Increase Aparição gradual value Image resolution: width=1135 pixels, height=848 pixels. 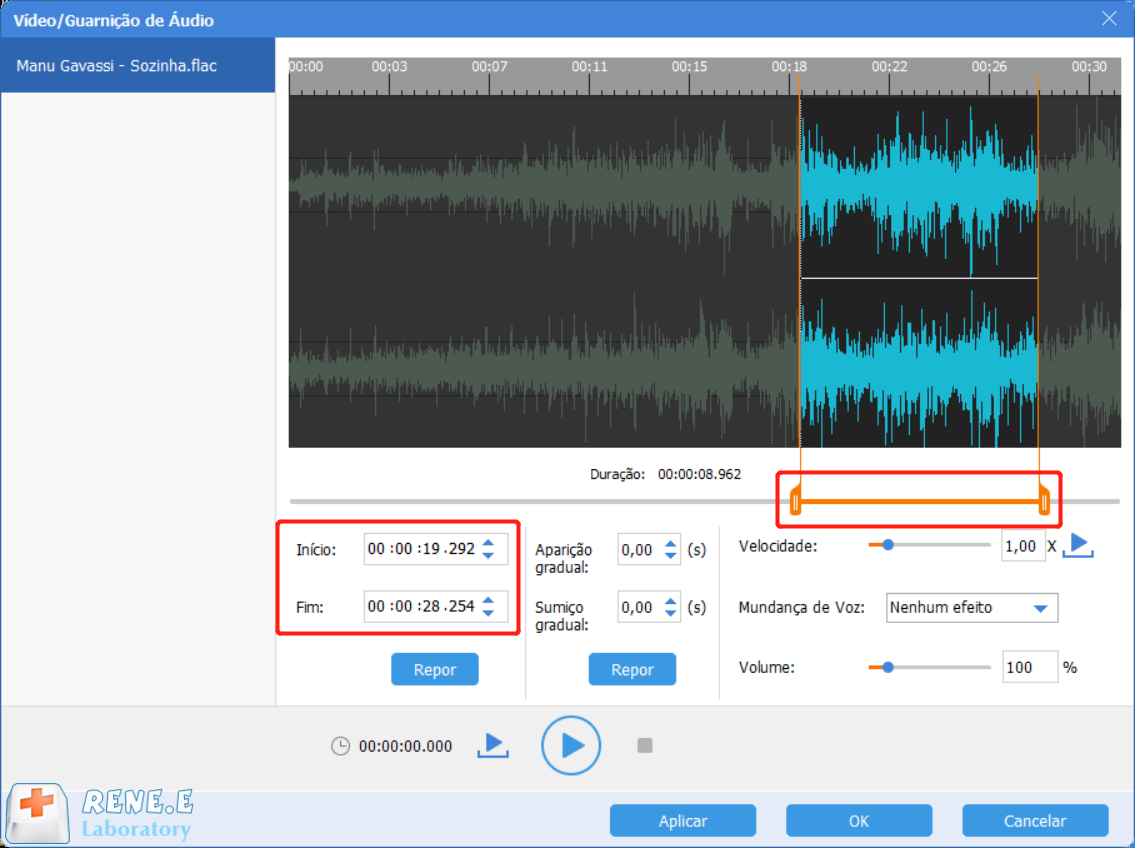tap(670, 543)
